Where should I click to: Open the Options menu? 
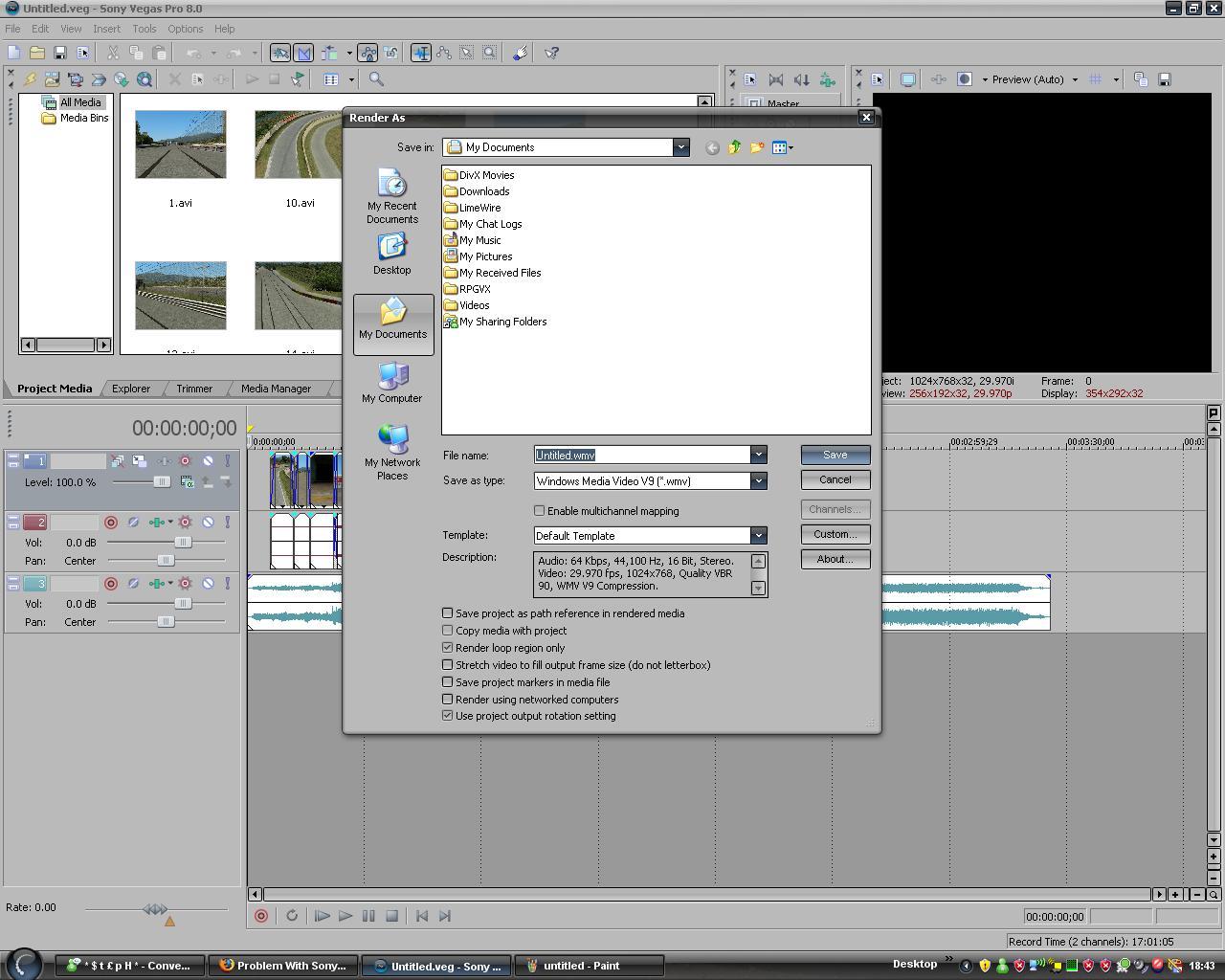(x=185, y=29)
